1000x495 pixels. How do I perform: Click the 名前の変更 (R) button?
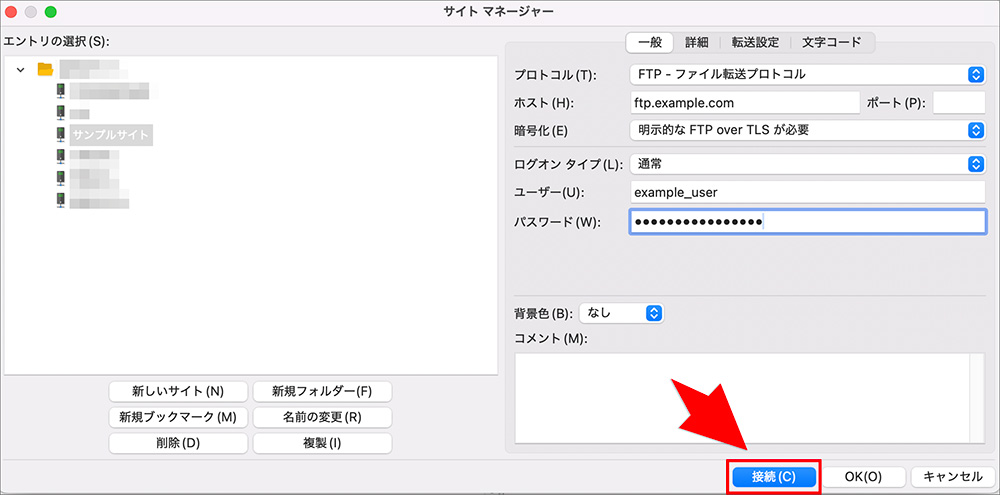click(322, 417)
